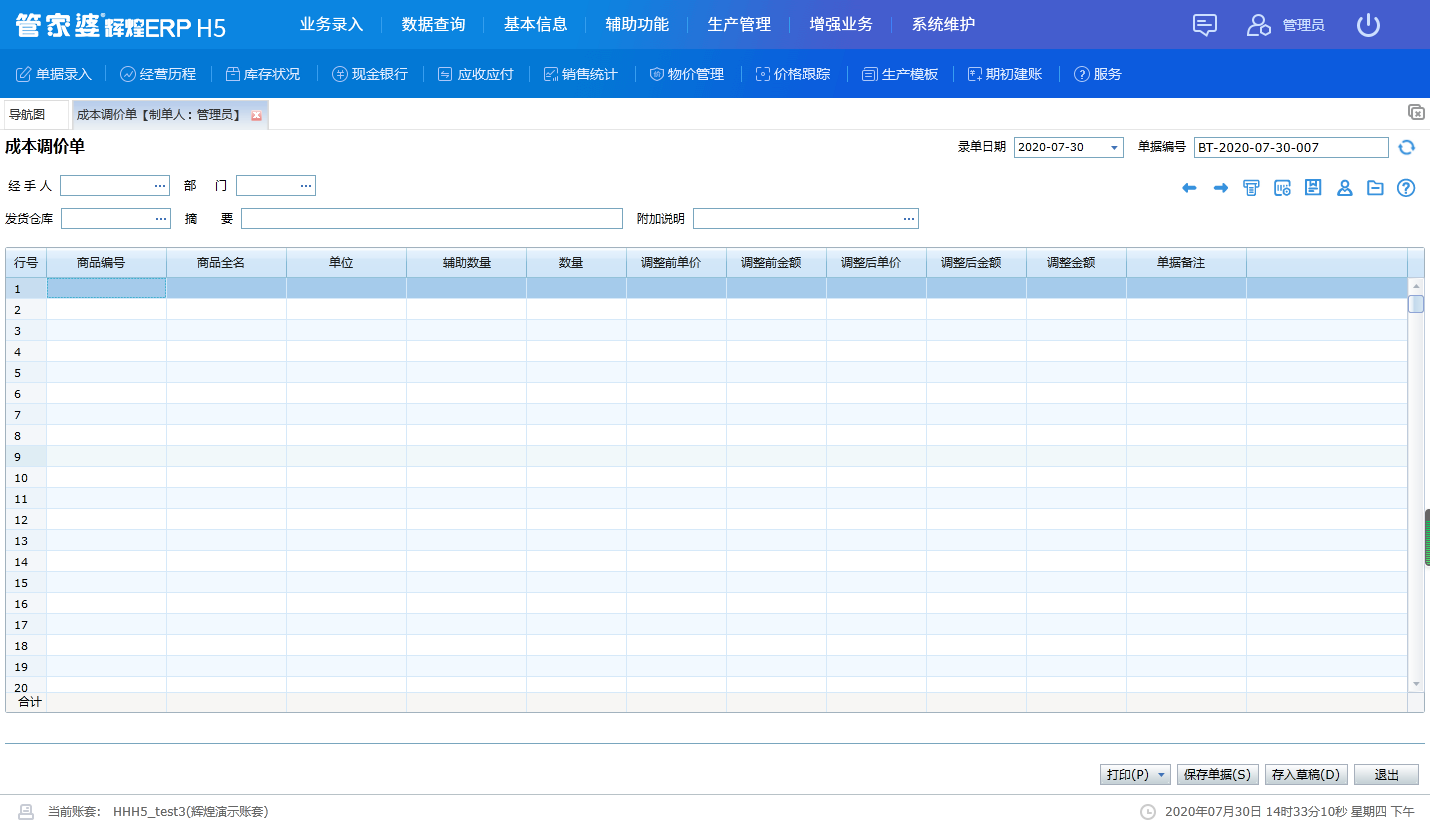The height and width of the screenshot is (827, 1430).
Task: Open 发货仓库 selector ellipsis
Action: tap(160, 219)
